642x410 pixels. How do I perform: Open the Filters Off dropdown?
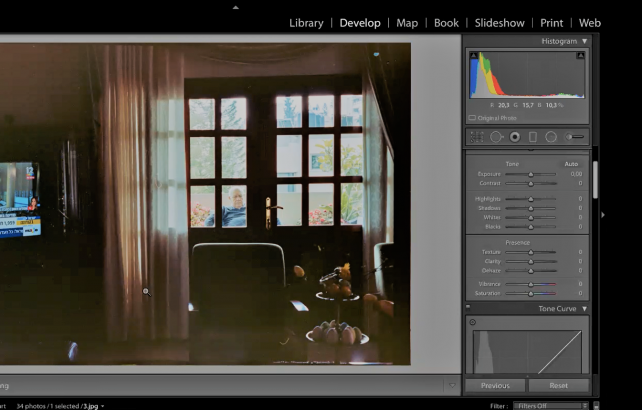click(x=547, y=406)
